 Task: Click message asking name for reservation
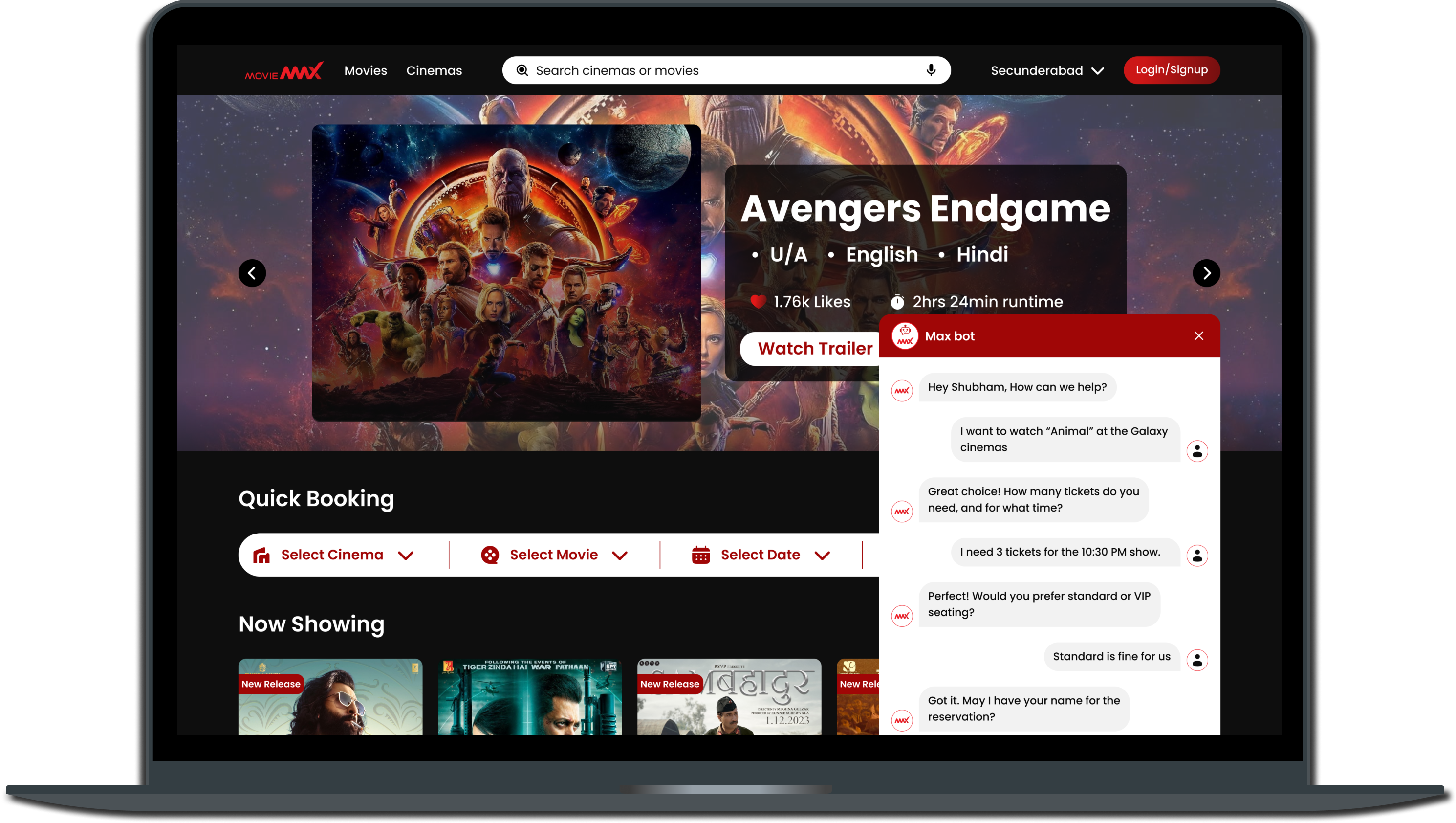click(1024, 709)
